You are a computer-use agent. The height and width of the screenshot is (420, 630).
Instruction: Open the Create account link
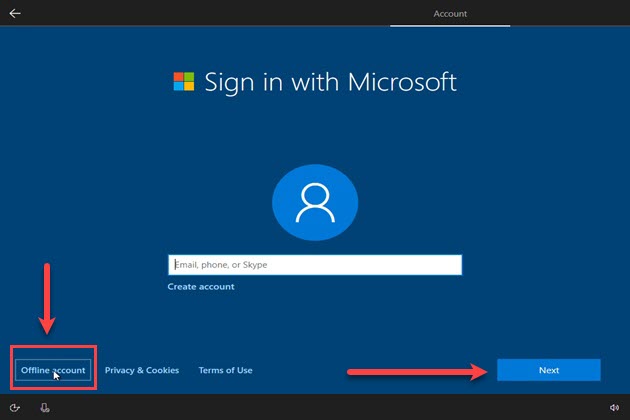[201, 287]
